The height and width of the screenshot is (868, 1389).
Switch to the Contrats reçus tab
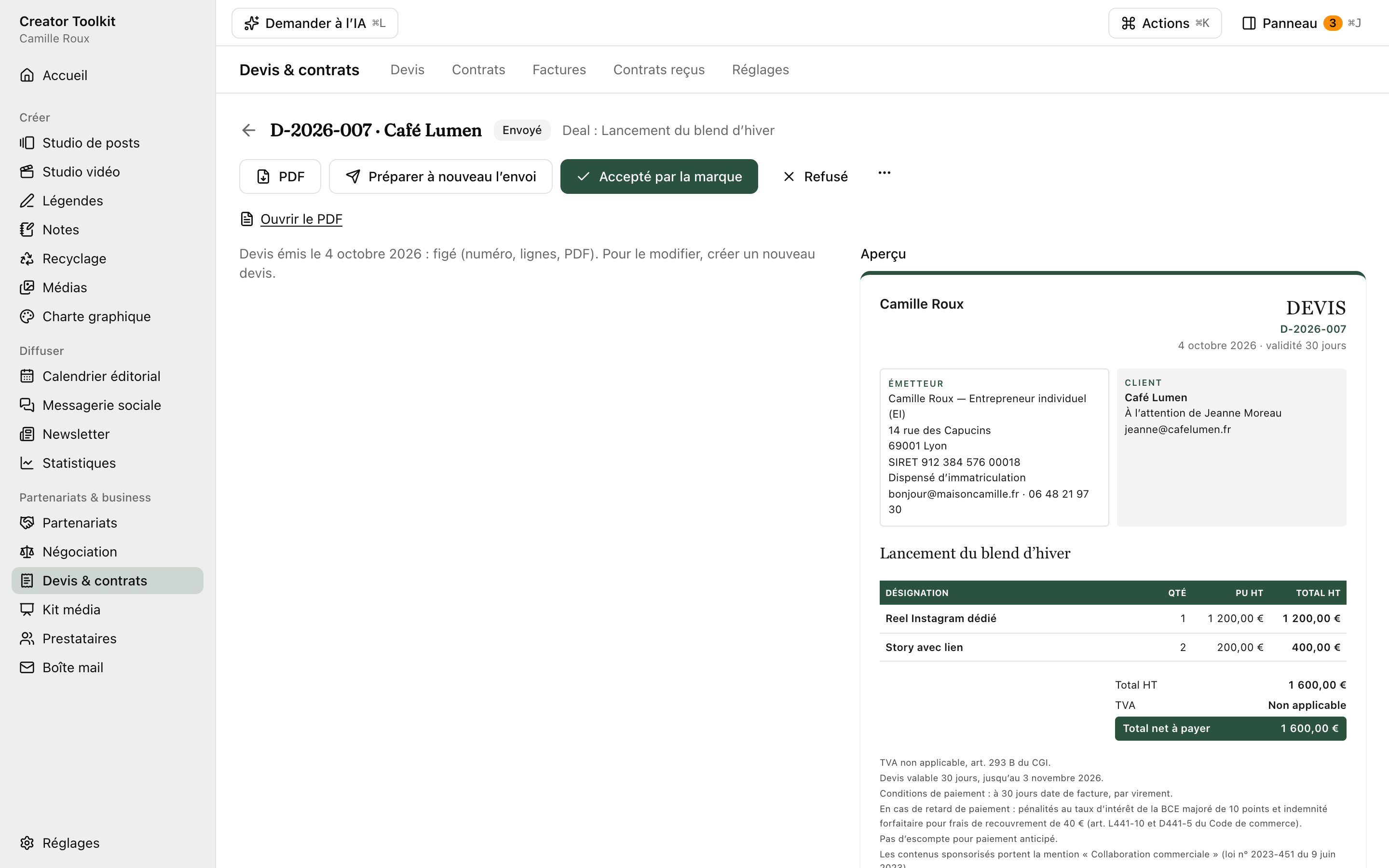[x=658, y=69]
